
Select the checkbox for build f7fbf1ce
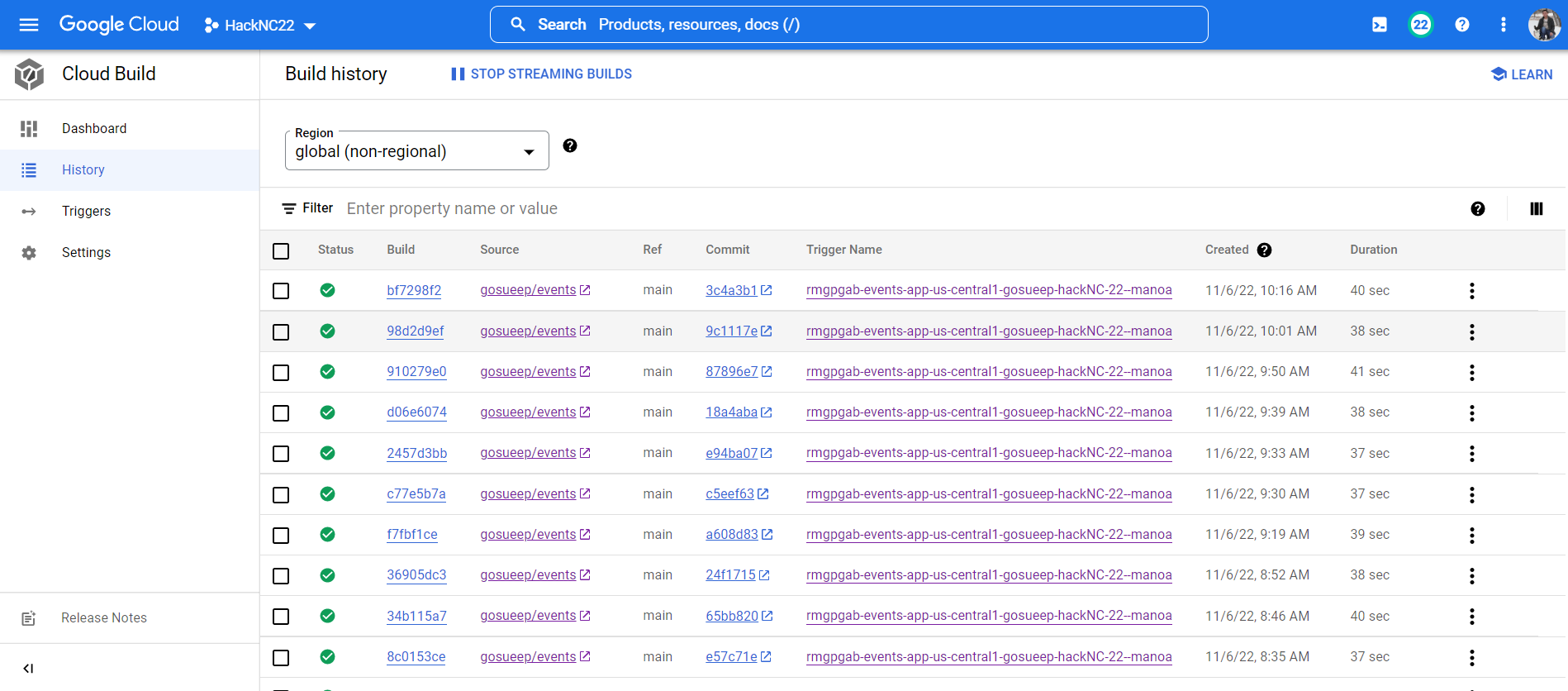pos(281,536)
